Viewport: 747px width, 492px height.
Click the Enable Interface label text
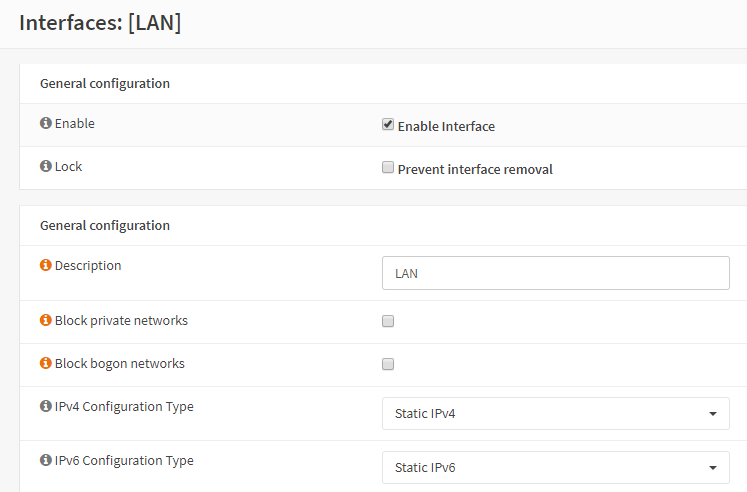click(446, 127)
